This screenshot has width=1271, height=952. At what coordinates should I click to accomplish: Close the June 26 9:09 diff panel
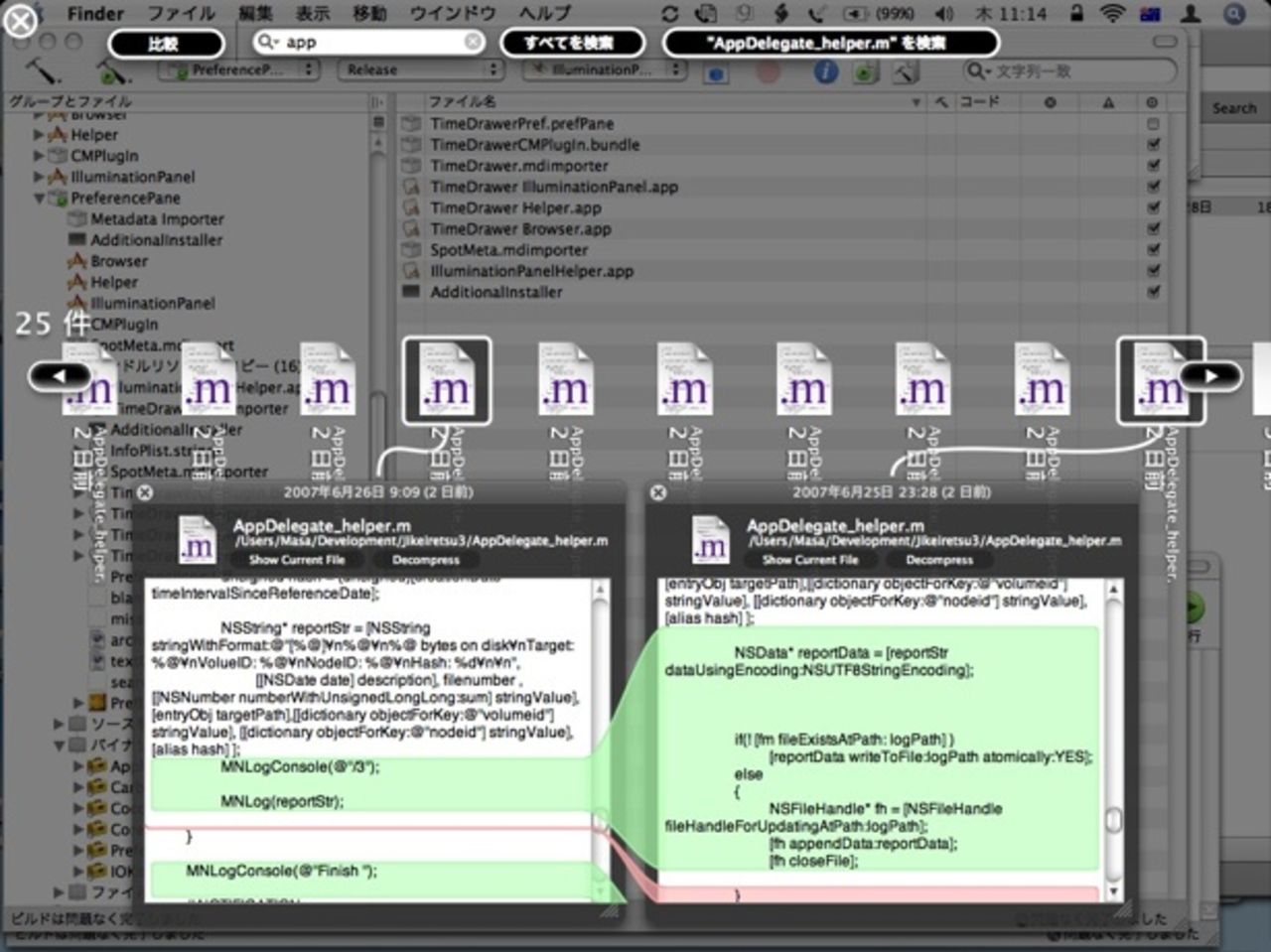pyautogui.click(x=145, y=492)
